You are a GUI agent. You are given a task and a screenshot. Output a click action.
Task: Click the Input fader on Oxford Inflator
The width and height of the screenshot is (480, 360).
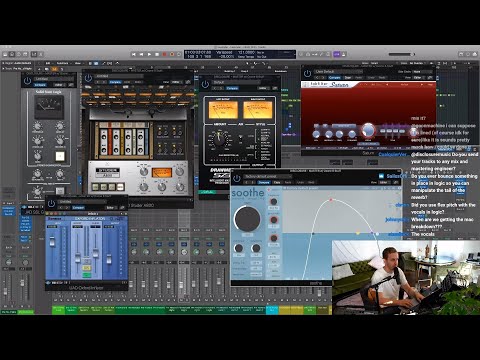[x=52, y=241]
